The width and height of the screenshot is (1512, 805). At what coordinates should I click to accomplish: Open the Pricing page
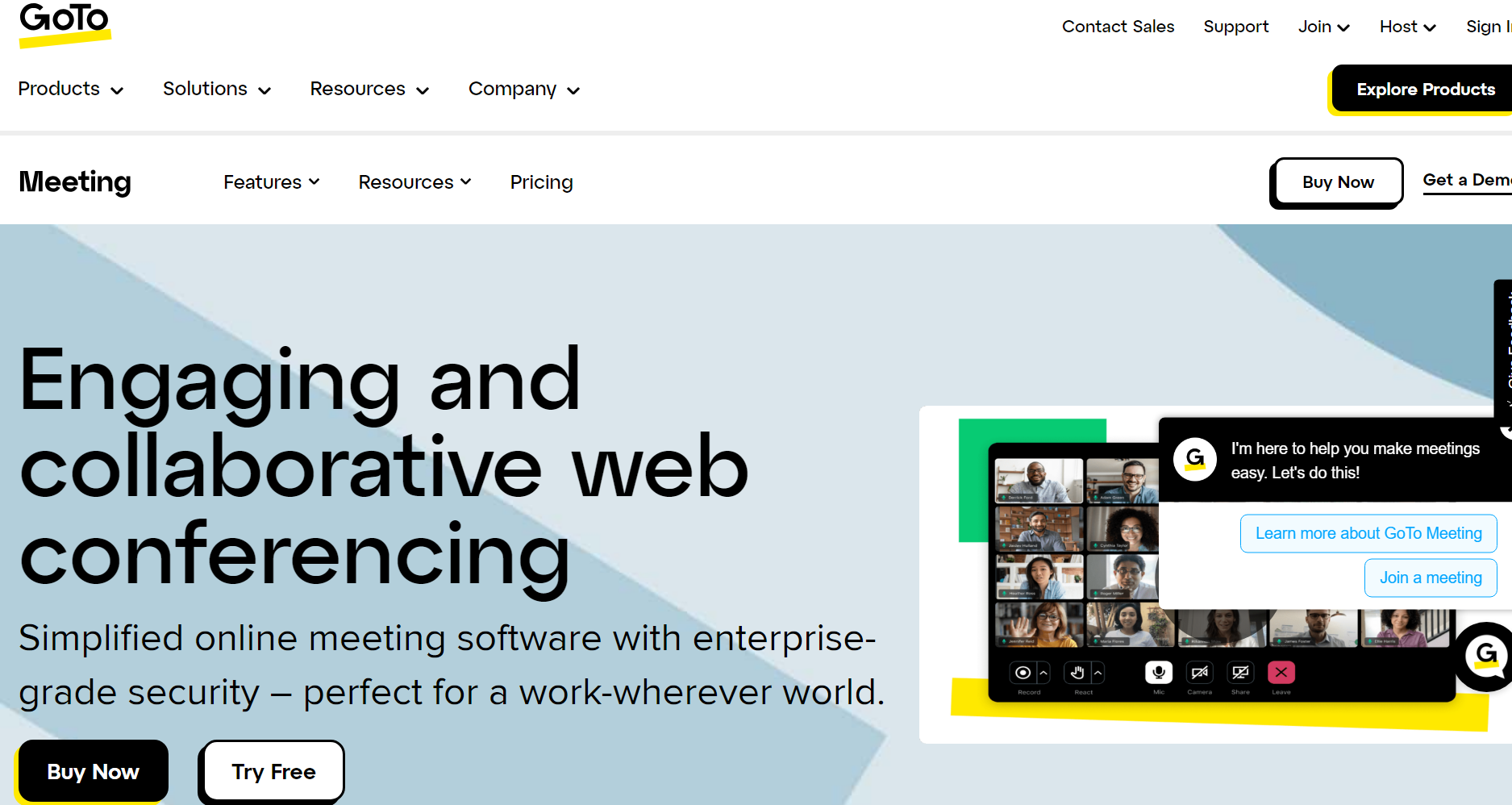click(541, 182)
